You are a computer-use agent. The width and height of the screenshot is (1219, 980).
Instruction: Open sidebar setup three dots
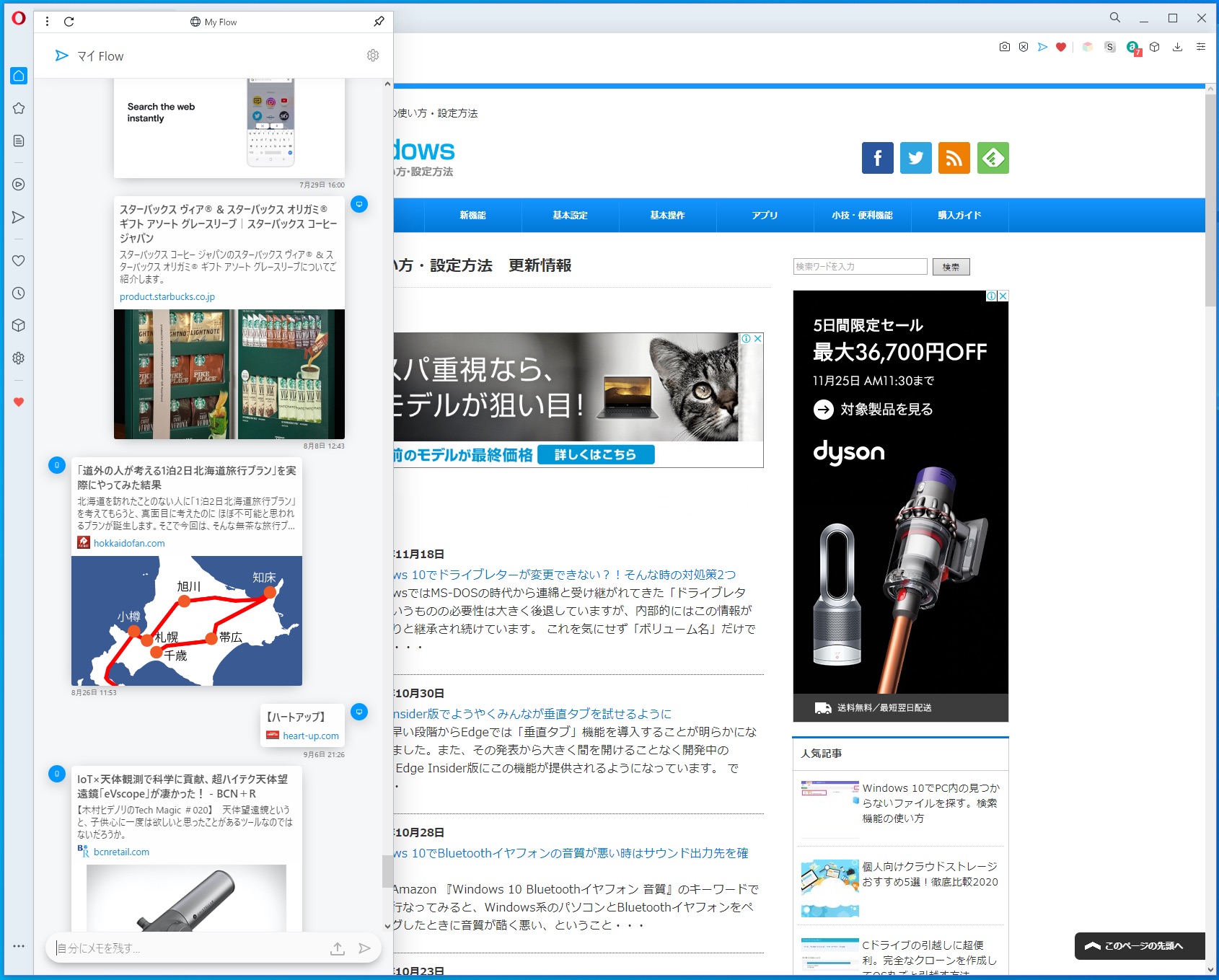[19, 946]
